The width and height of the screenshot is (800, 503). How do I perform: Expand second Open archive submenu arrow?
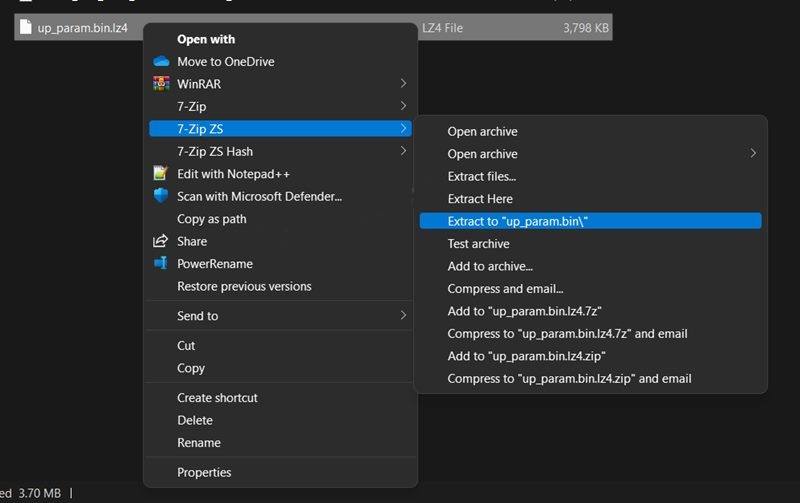click(753, 153)
